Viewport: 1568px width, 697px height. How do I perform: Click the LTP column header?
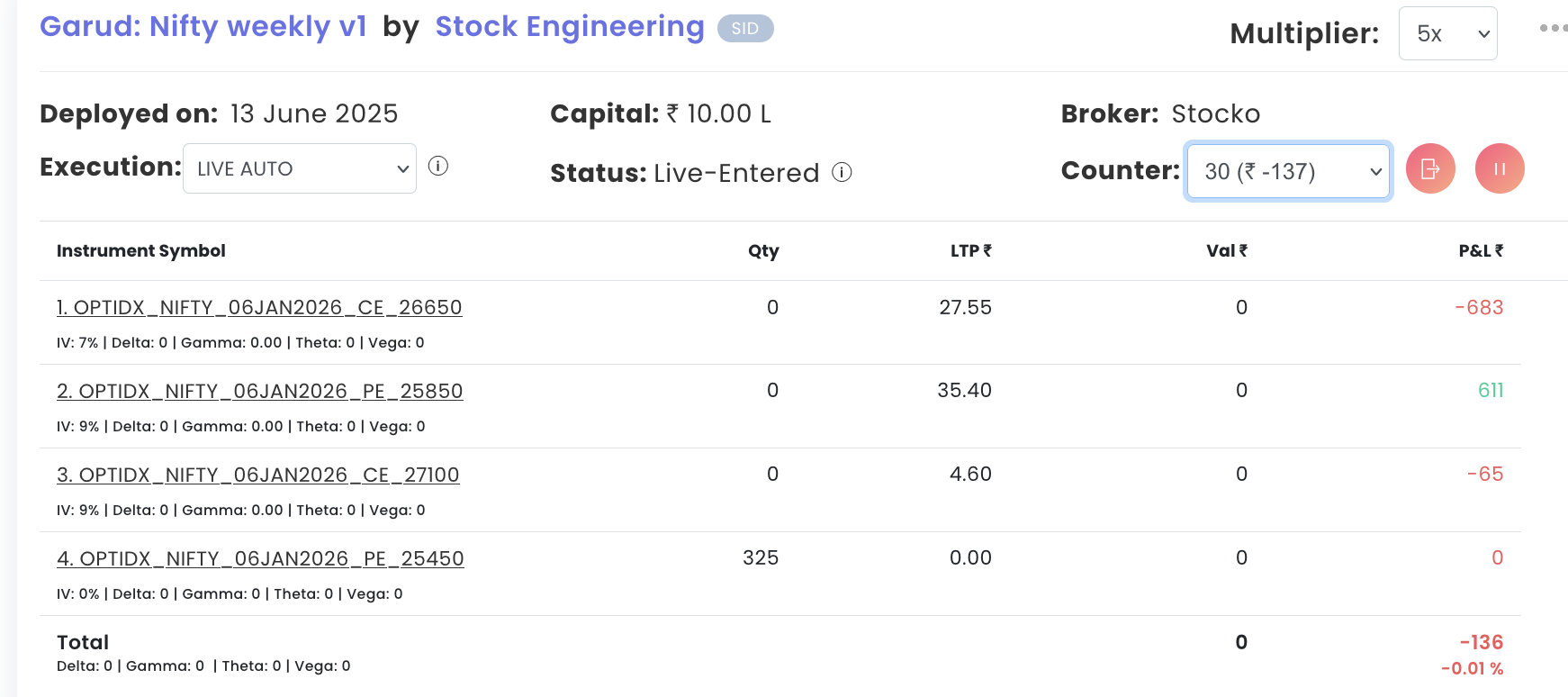click(x=970, y=251)
